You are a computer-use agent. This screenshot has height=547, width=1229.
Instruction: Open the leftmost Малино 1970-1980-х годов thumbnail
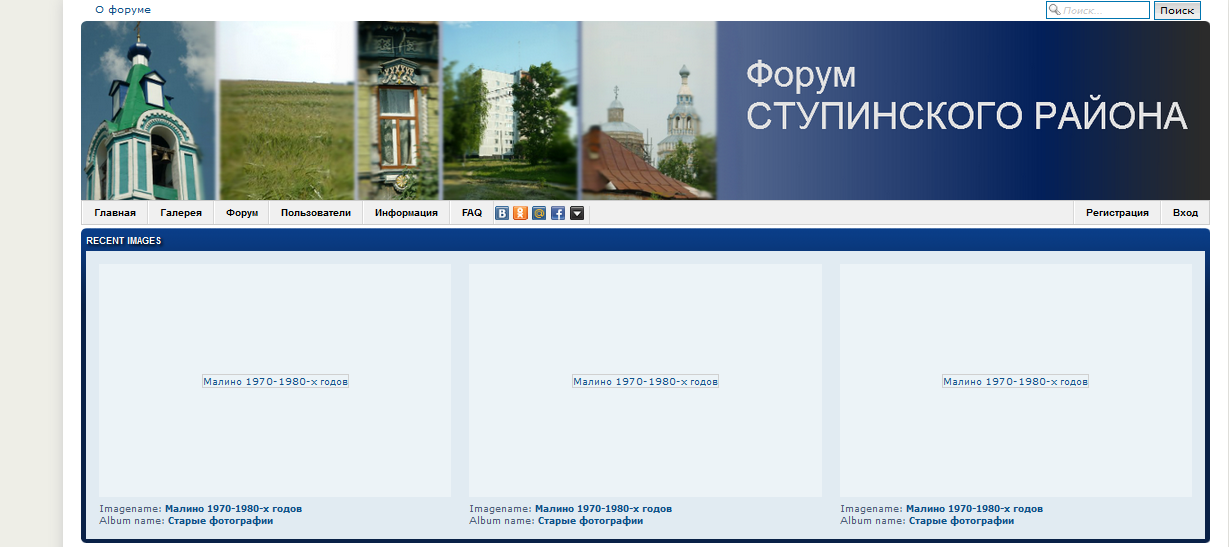pyautogui.click(x=275, y=381)
